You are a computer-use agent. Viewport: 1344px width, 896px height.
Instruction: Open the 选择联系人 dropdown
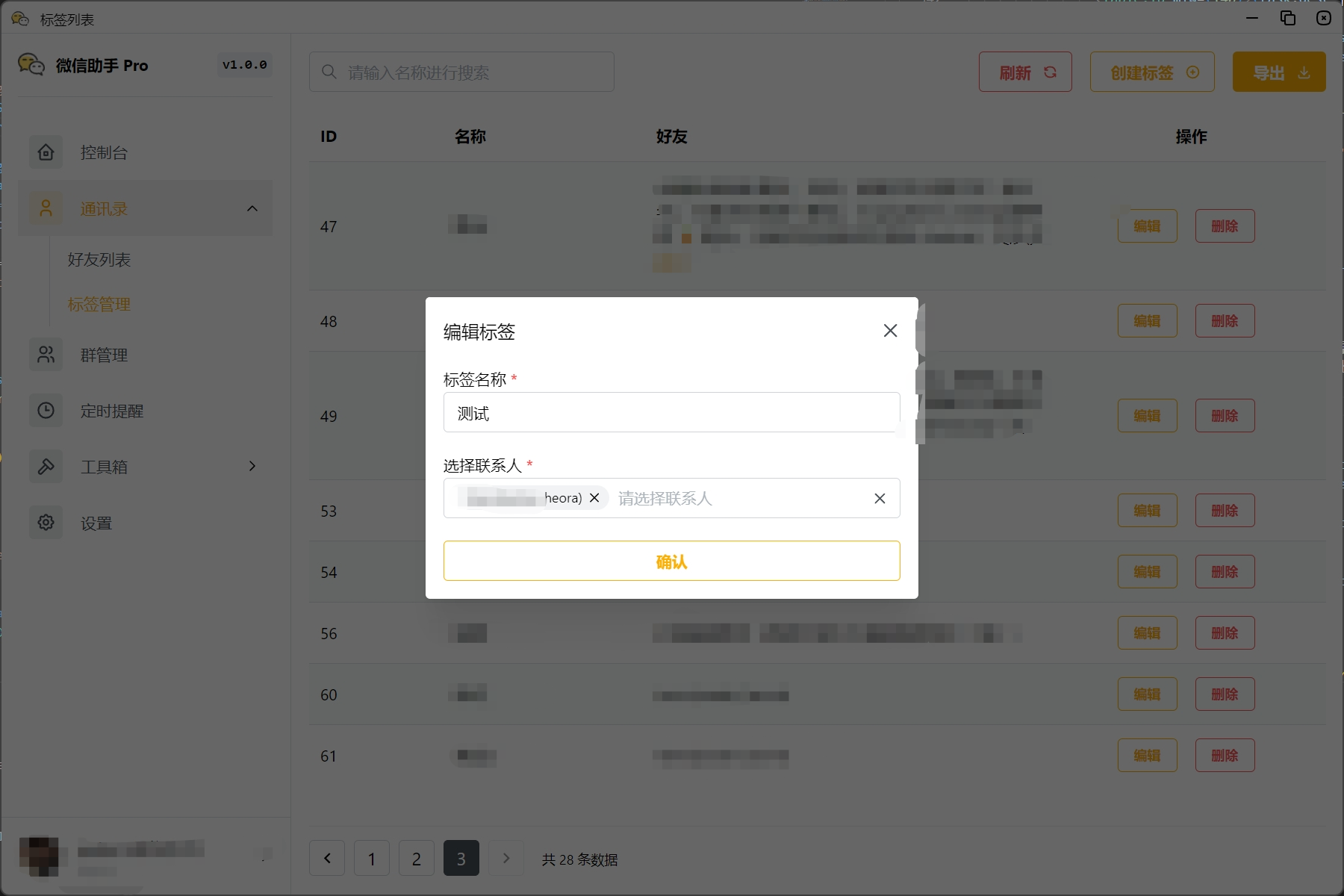pos(739,499)
